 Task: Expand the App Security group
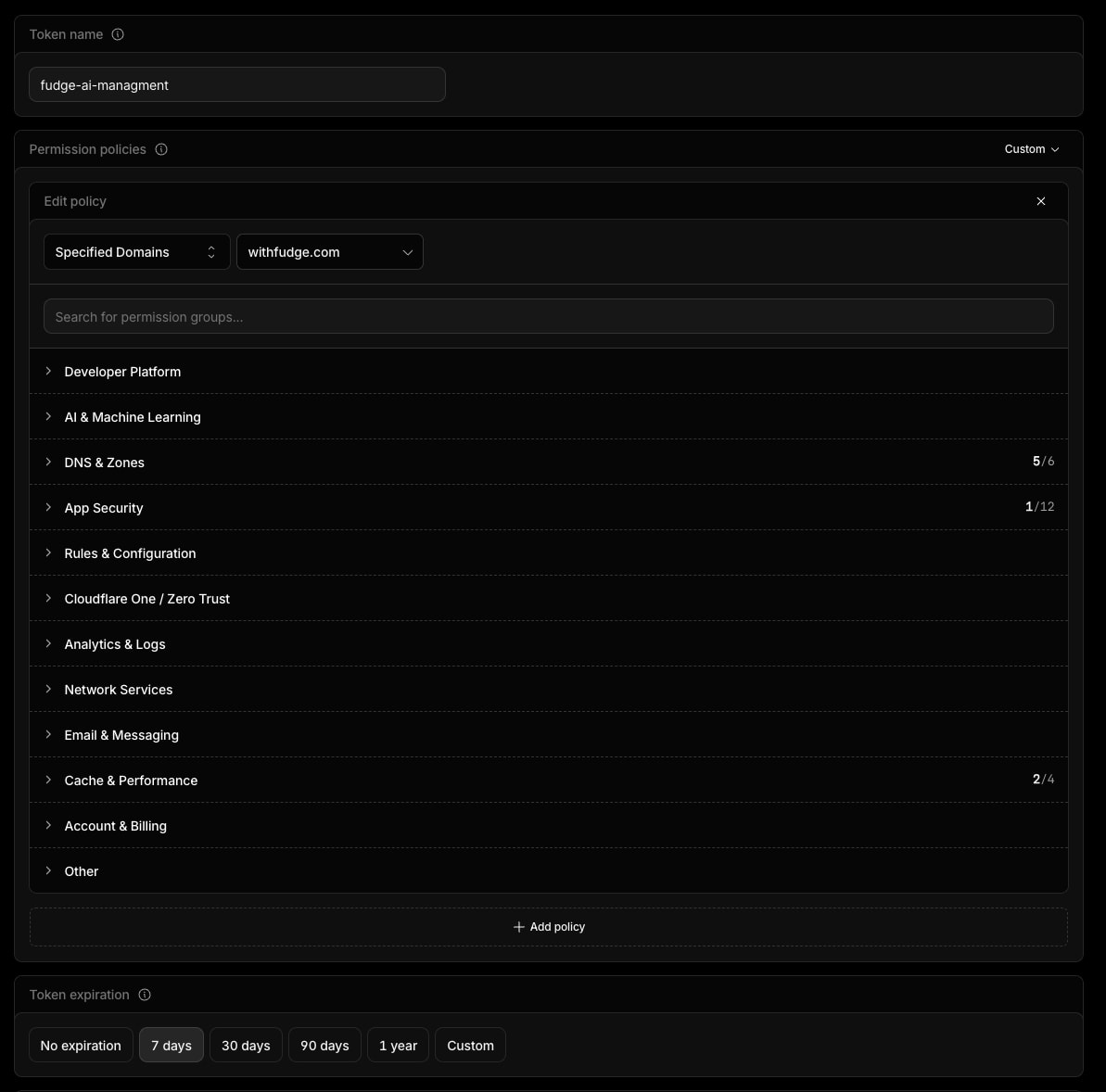click(549, 507)
